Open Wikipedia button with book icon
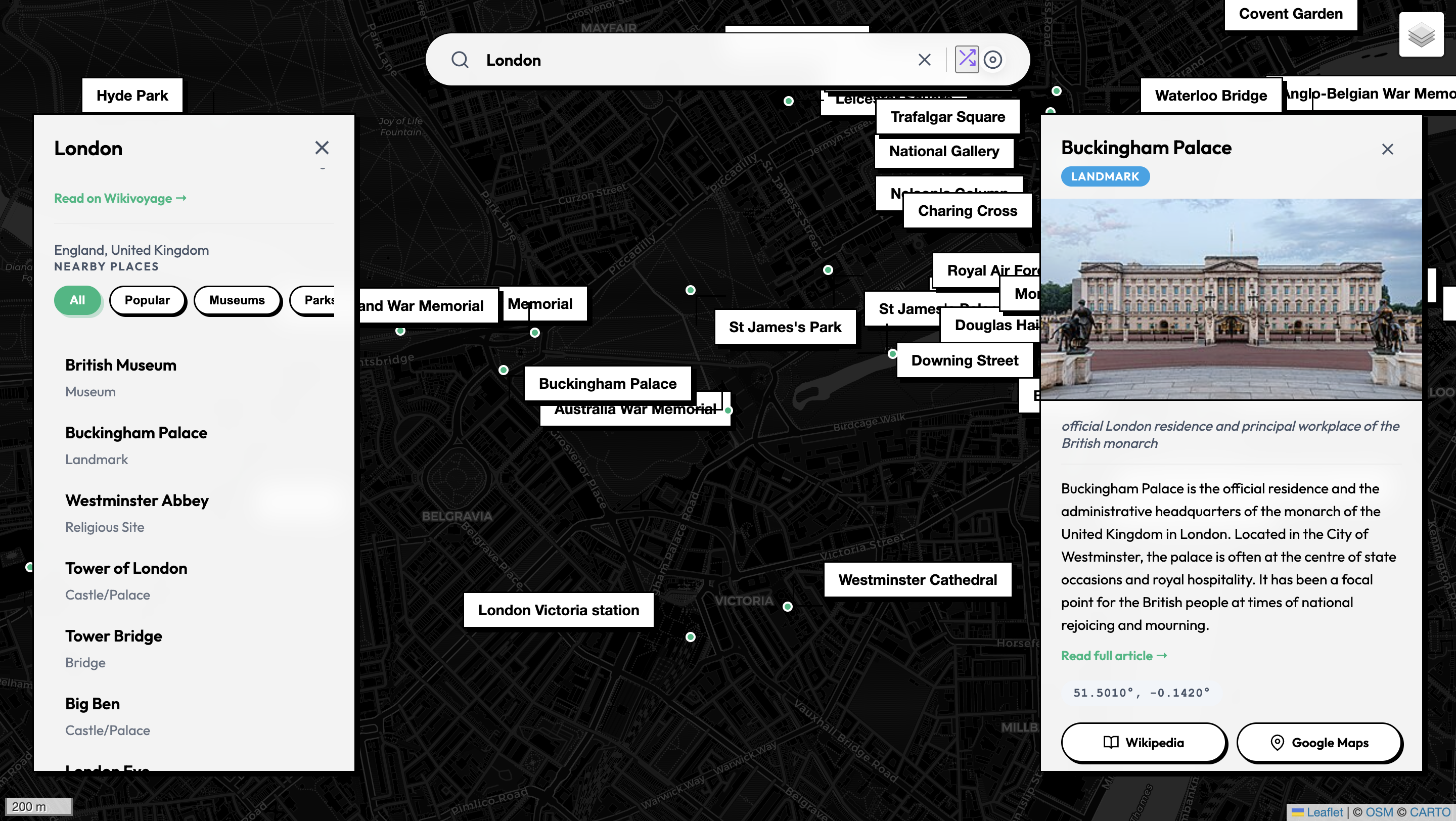This screenshot has height=821, width=1456. (1144, 743)
